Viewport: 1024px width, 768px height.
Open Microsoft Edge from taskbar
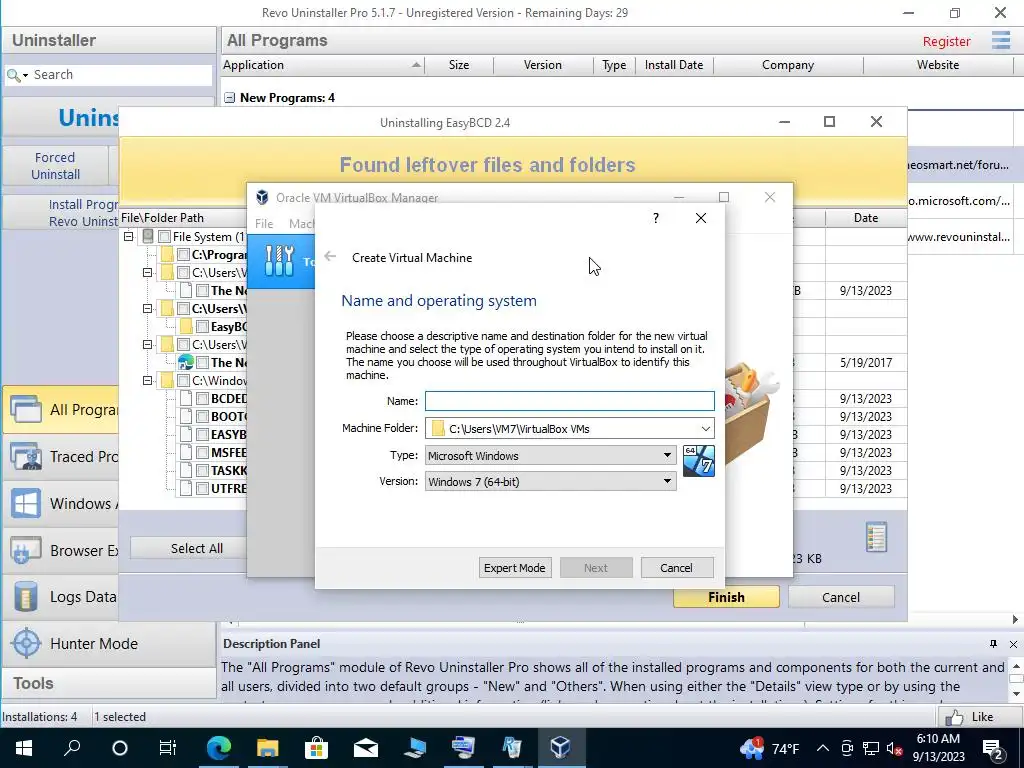click(x=219, y=748)
